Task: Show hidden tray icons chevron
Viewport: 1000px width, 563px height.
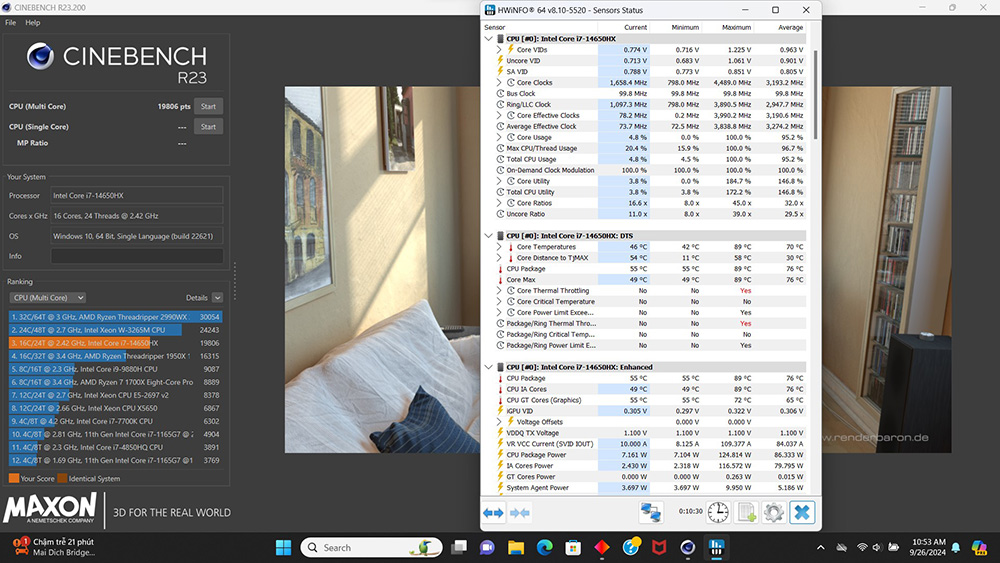Action: pyautogui.click(x=821, y=547)
